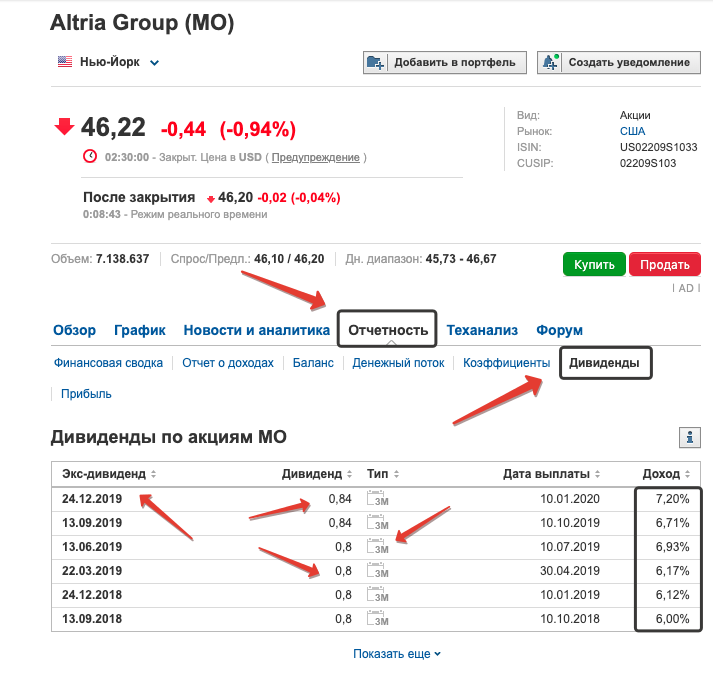Click the 3M calendar icon in 24.12.2019 row
Screen dimensions: 713x675
[x=378, y=499]
